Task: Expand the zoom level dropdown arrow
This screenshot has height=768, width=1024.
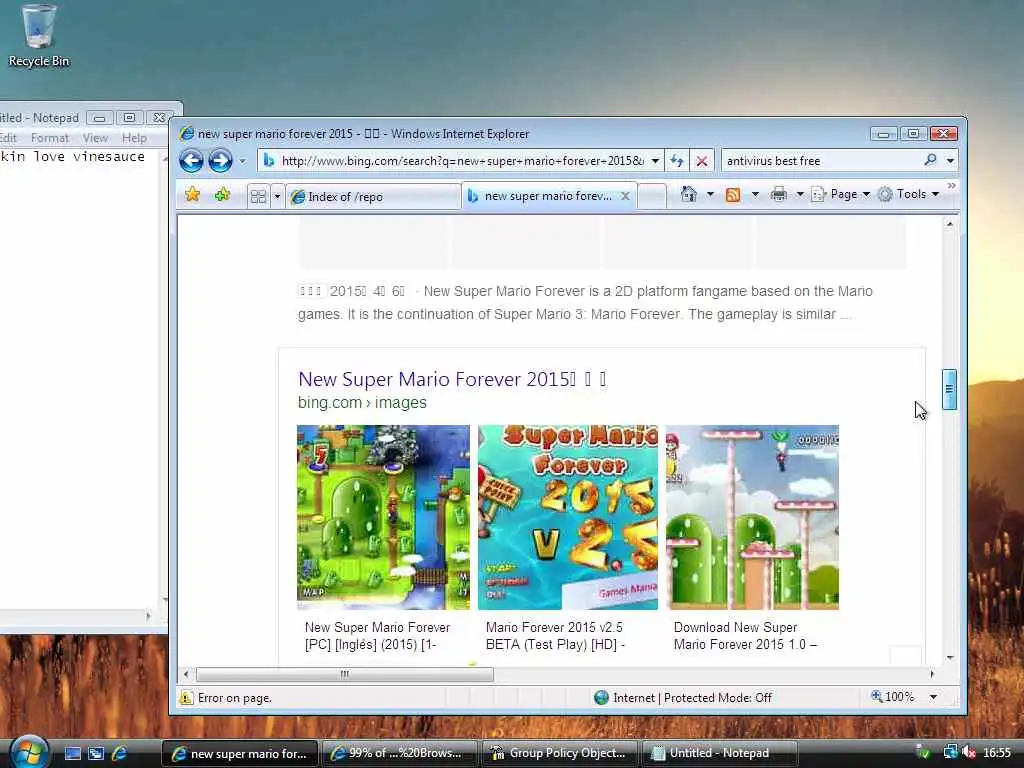Action: pos(933,697)
